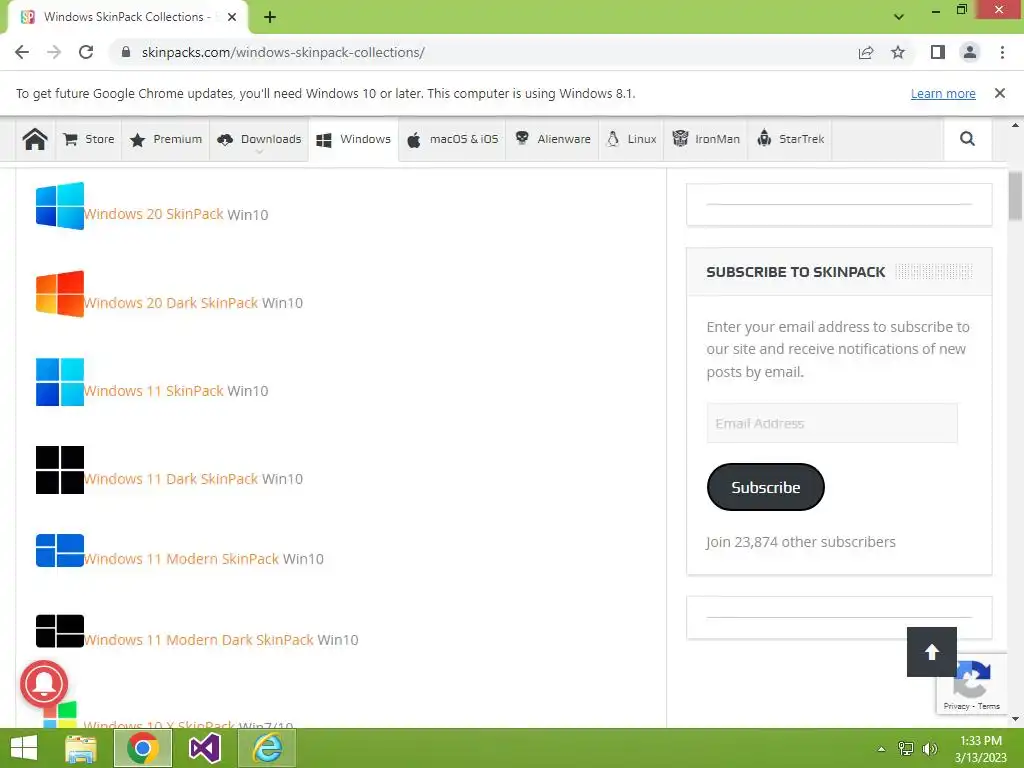Click the Learn more link
Screen dimensions: 1024x768
(x=943, y=93)
